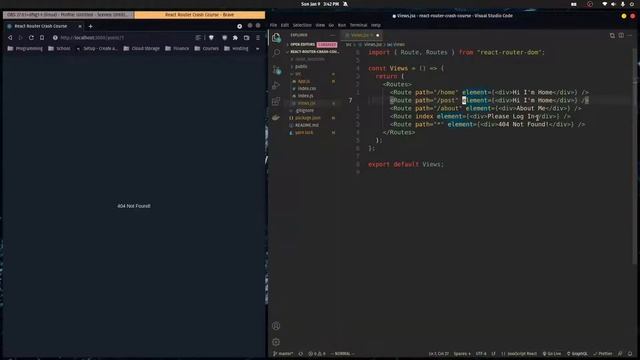Click the feedback icon in status bar
This screenshot has width=640, height=360.
coord(620,353)
